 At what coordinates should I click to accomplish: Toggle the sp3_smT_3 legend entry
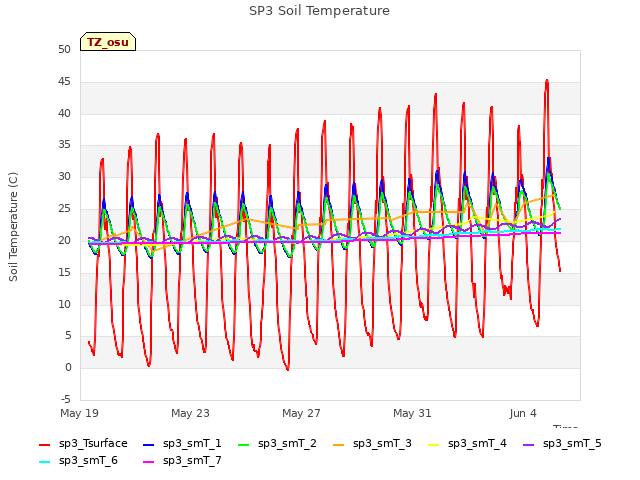coord(372,444)
